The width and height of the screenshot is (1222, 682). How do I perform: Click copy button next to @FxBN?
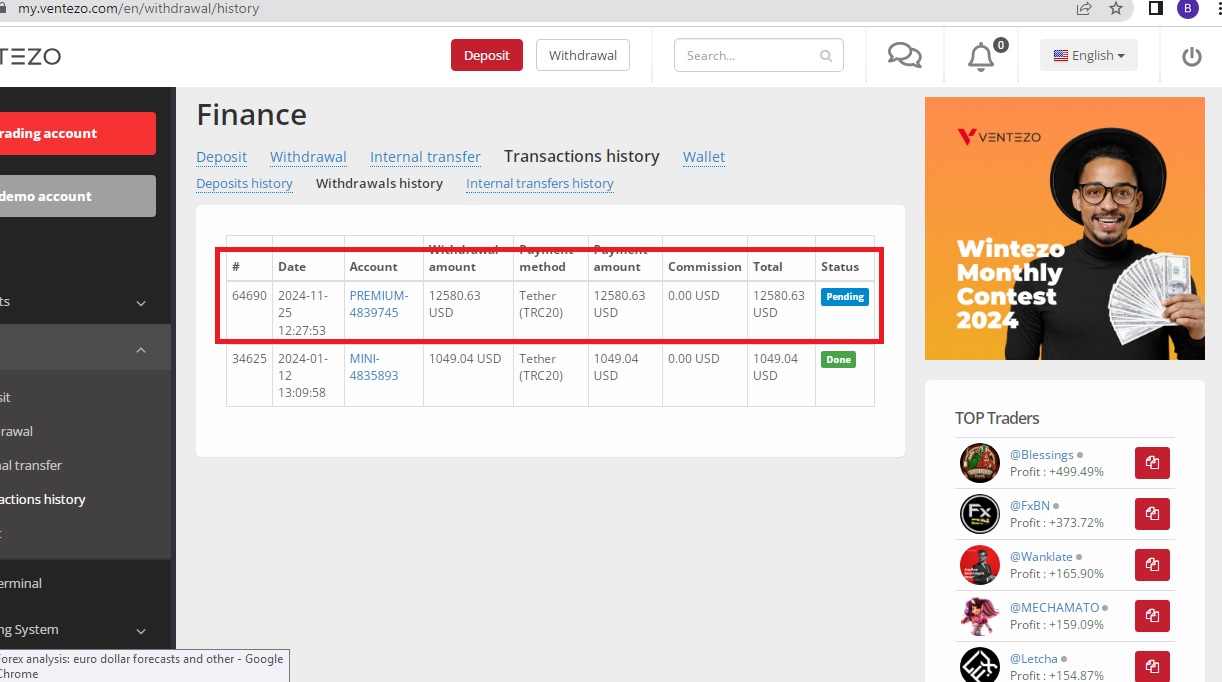[1152, 514]
